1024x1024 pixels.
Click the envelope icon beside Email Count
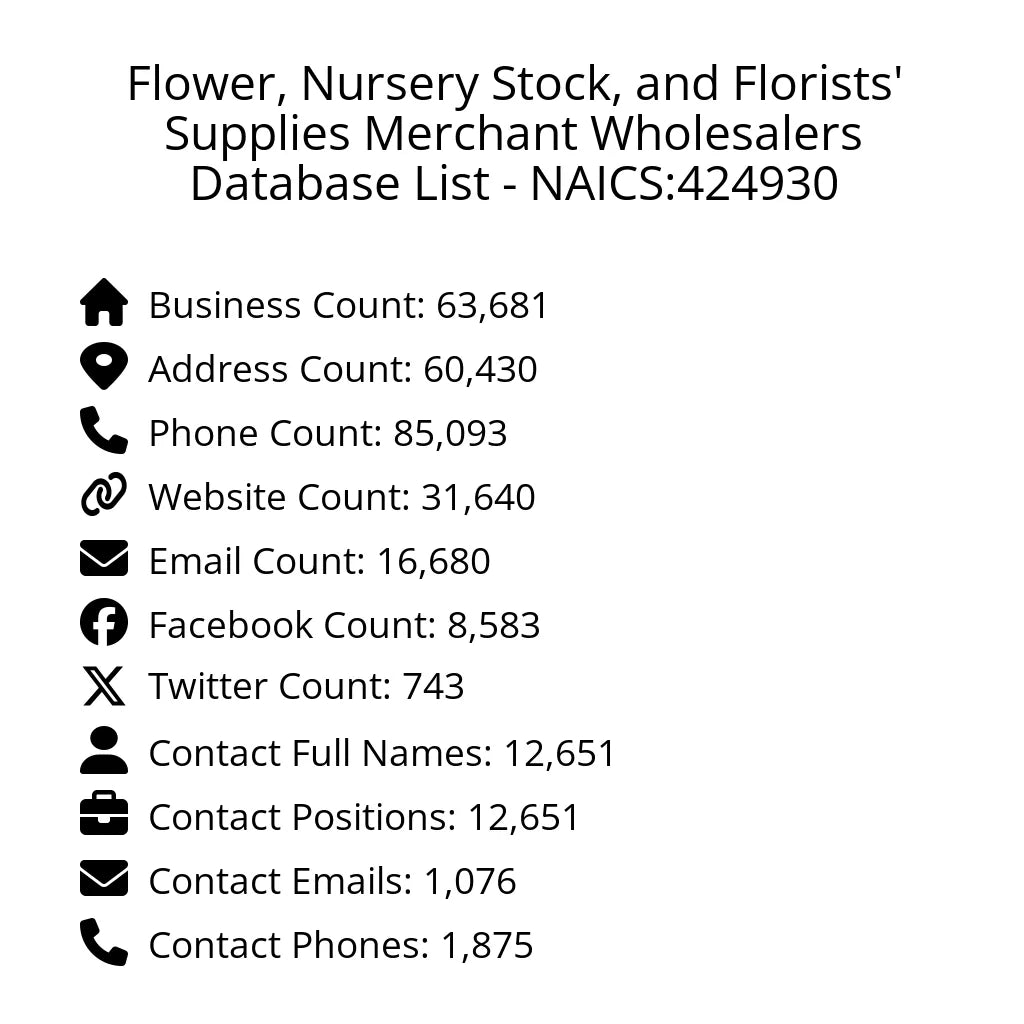104,559
